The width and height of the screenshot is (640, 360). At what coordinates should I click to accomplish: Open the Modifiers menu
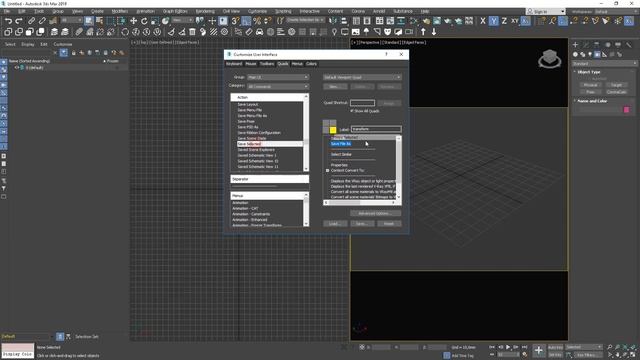tap(120, 11)
